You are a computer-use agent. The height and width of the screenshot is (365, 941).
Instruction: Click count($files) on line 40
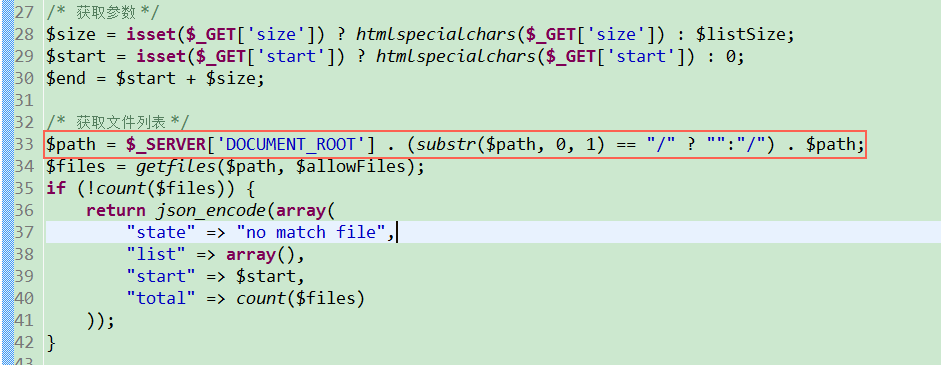pos(301,298)
